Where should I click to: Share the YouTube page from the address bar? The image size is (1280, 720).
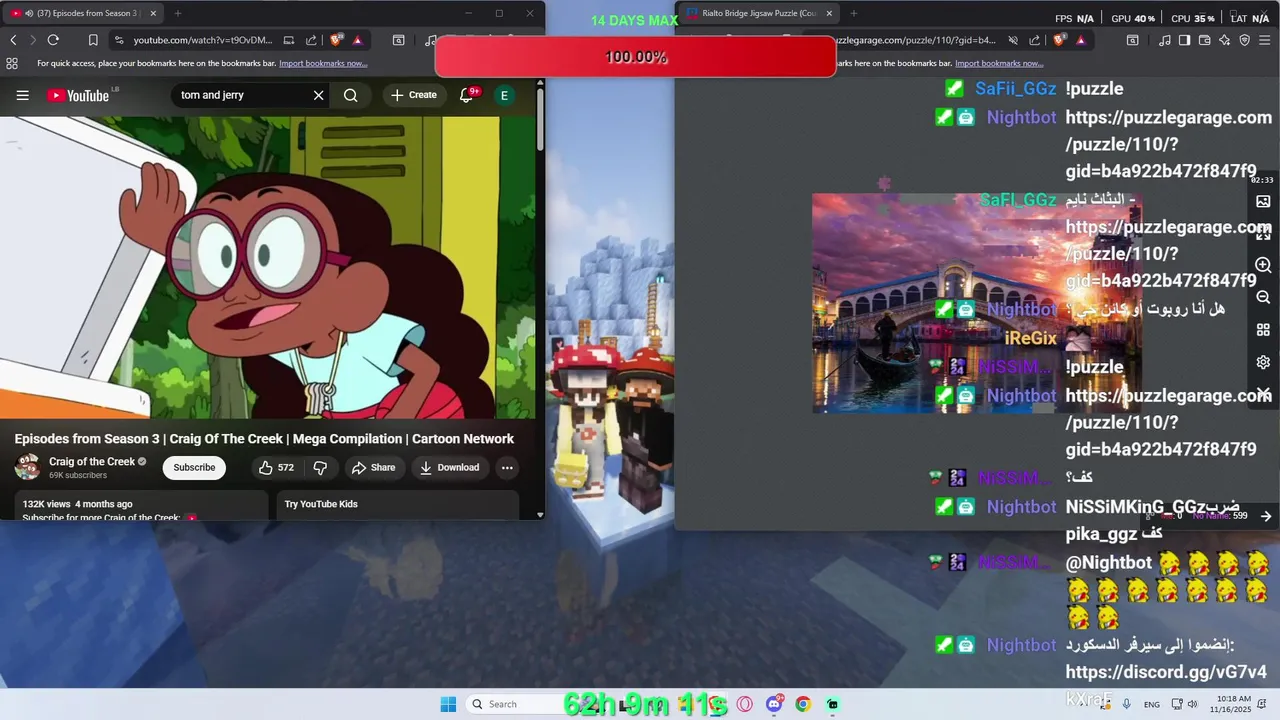pos(311,40)
